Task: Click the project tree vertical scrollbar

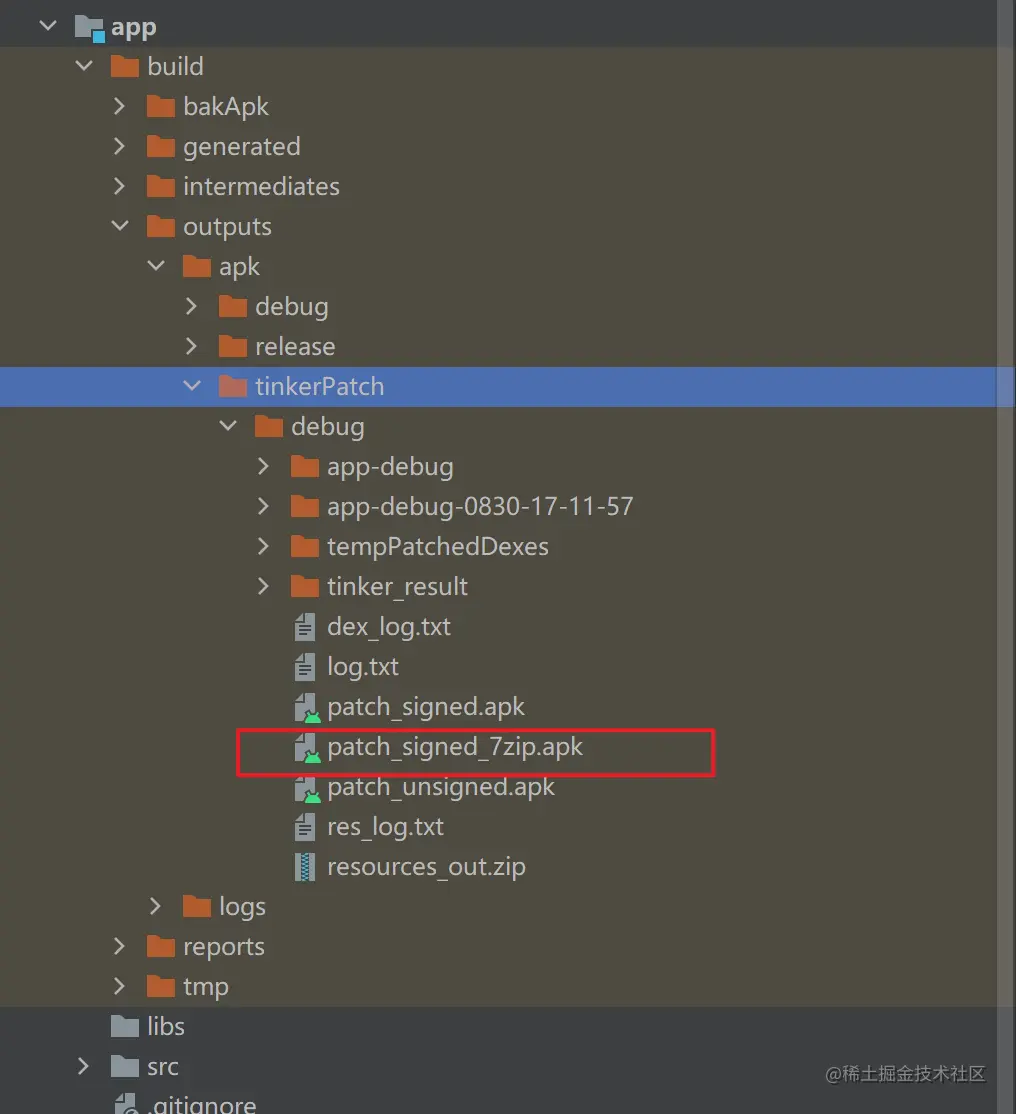Action: [x=1005, y=557]
